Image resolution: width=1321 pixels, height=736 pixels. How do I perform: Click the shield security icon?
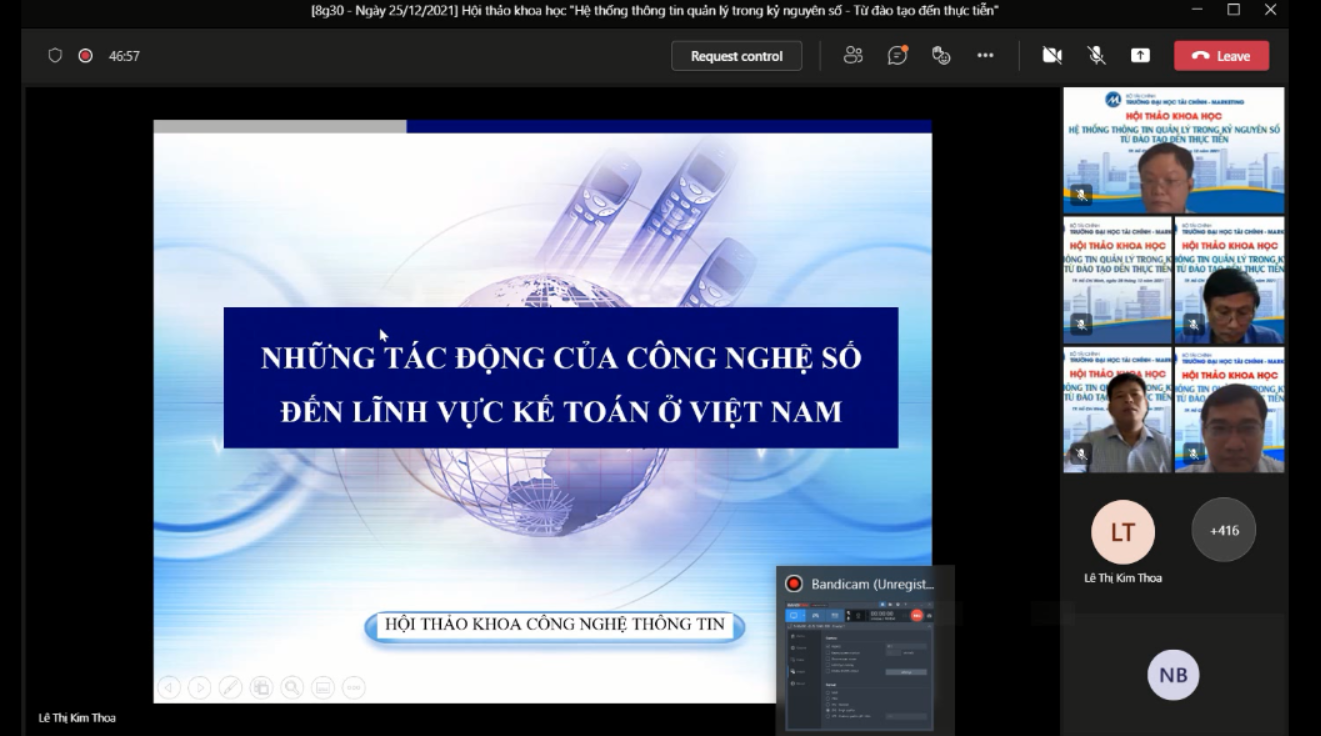tap(55, 56)
